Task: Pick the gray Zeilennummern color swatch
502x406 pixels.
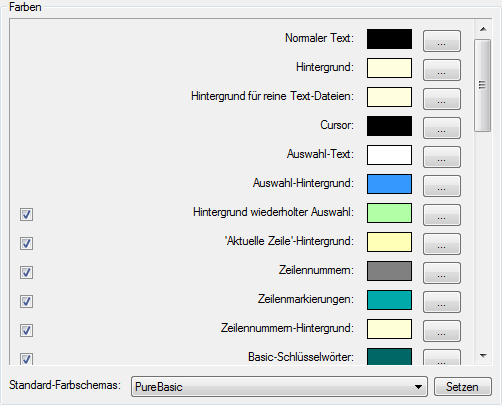Action: click(389, 271)
